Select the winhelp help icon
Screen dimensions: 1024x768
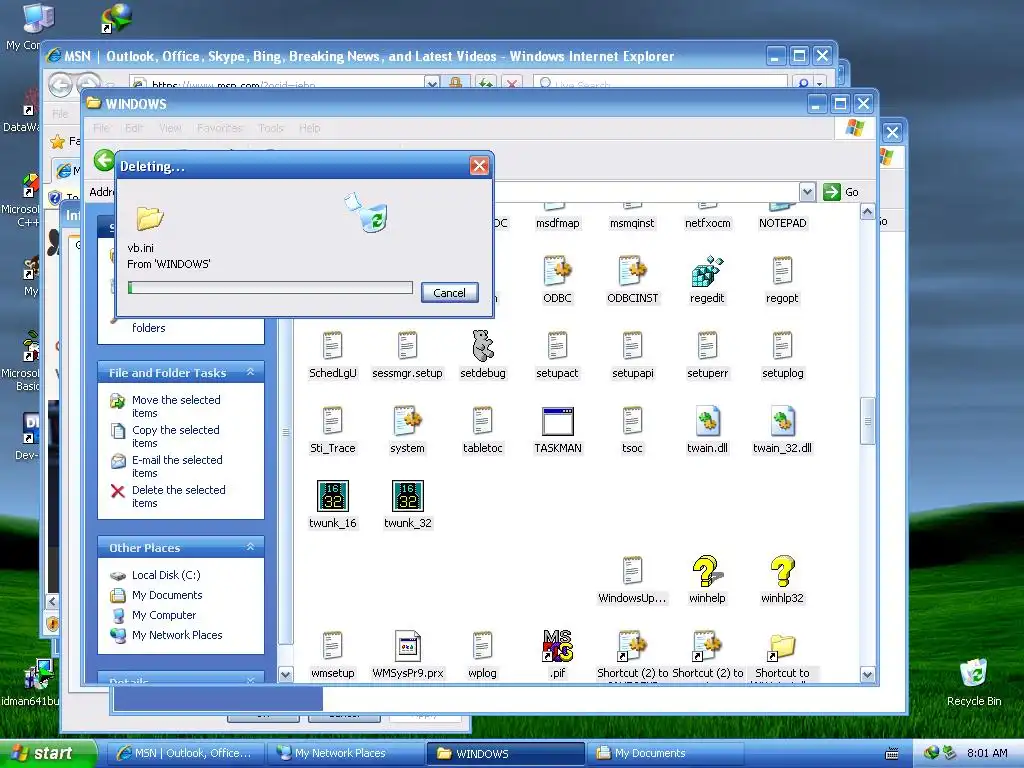[x=707, y=571]
